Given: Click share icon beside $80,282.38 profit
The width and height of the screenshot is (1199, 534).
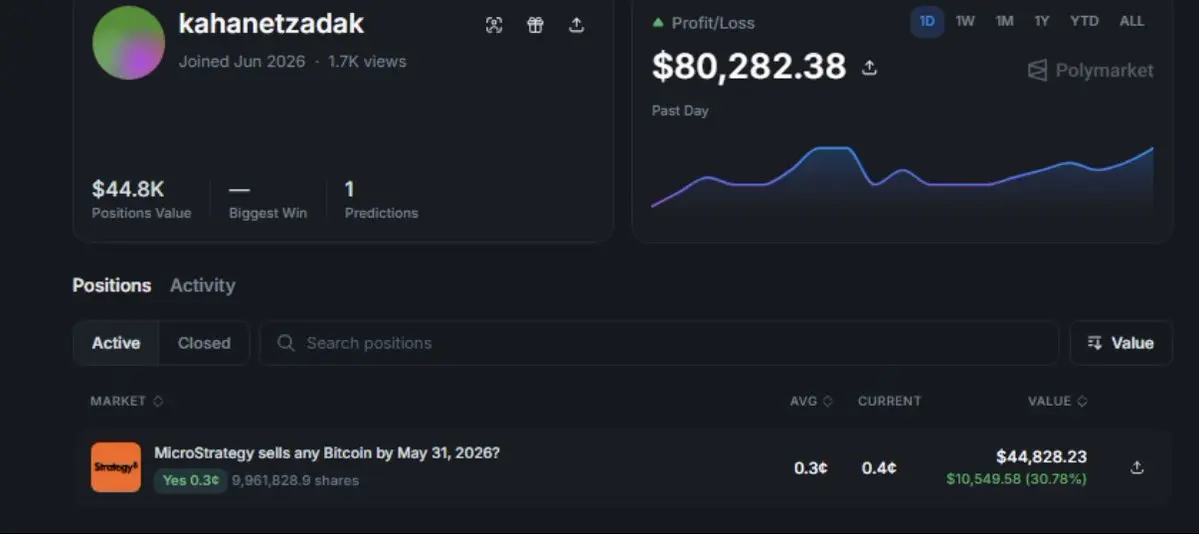Looking at the screenshot, I should (x=869, y=68).
